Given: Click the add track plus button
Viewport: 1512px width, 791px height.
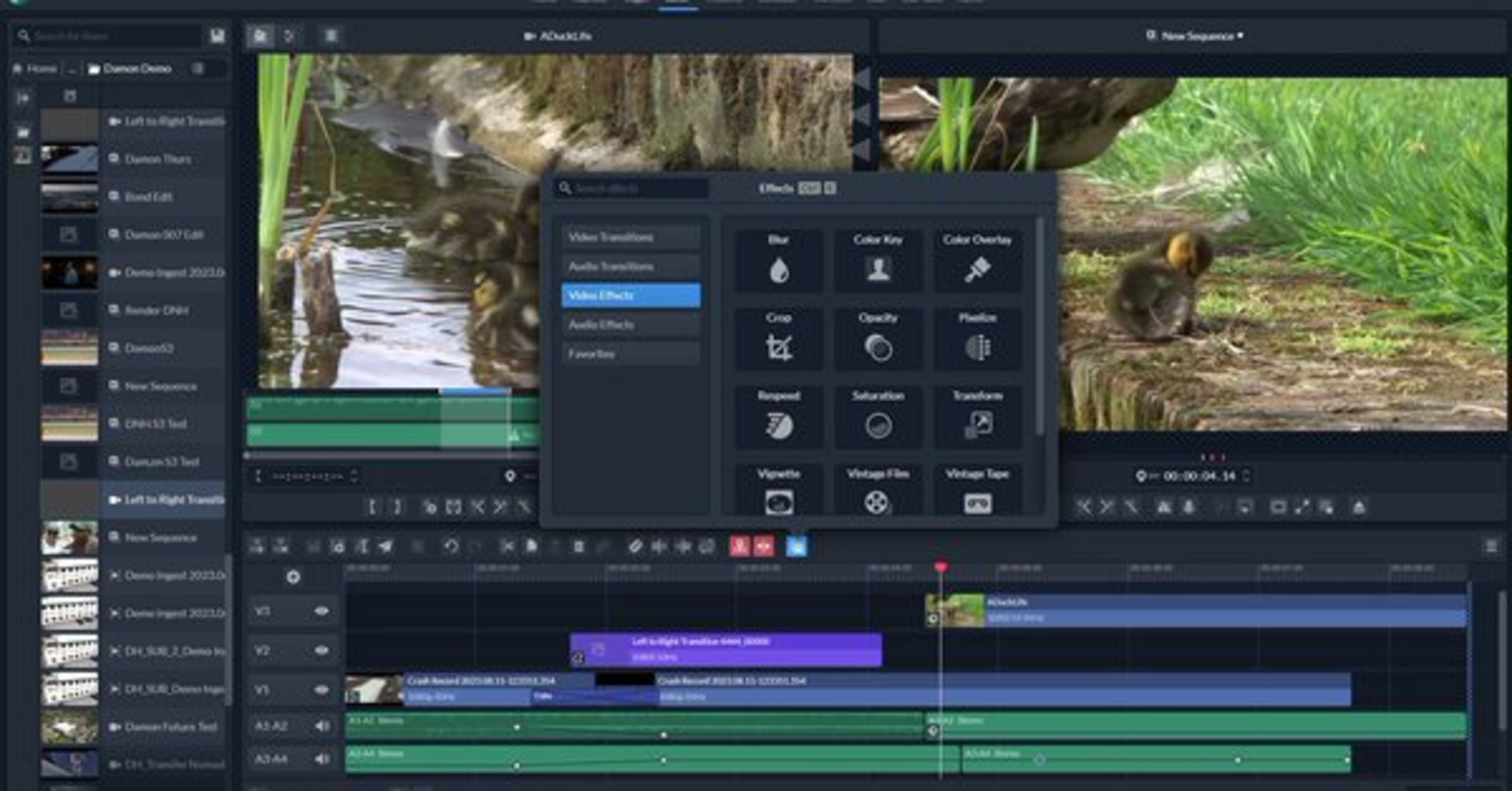Looking at the screenshot, I should [x=293, y=577].
